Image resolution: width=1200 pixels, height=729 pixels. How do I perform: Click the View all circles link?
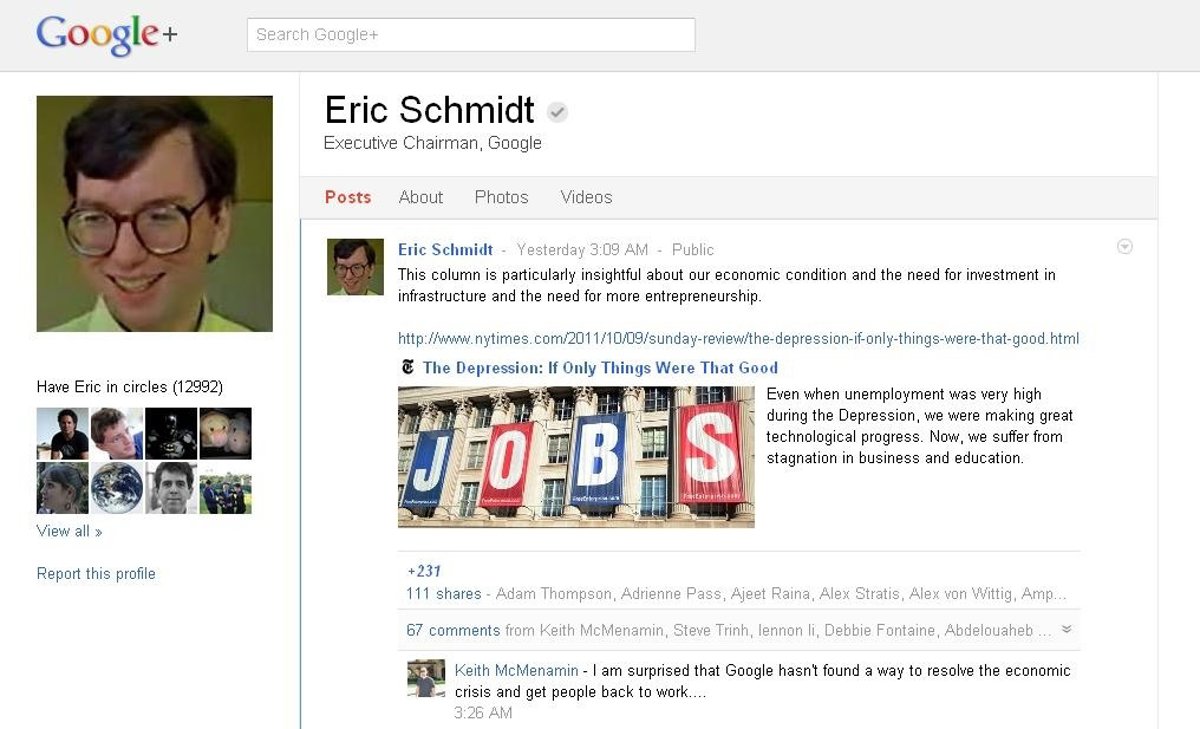click(x=69, y=531)
